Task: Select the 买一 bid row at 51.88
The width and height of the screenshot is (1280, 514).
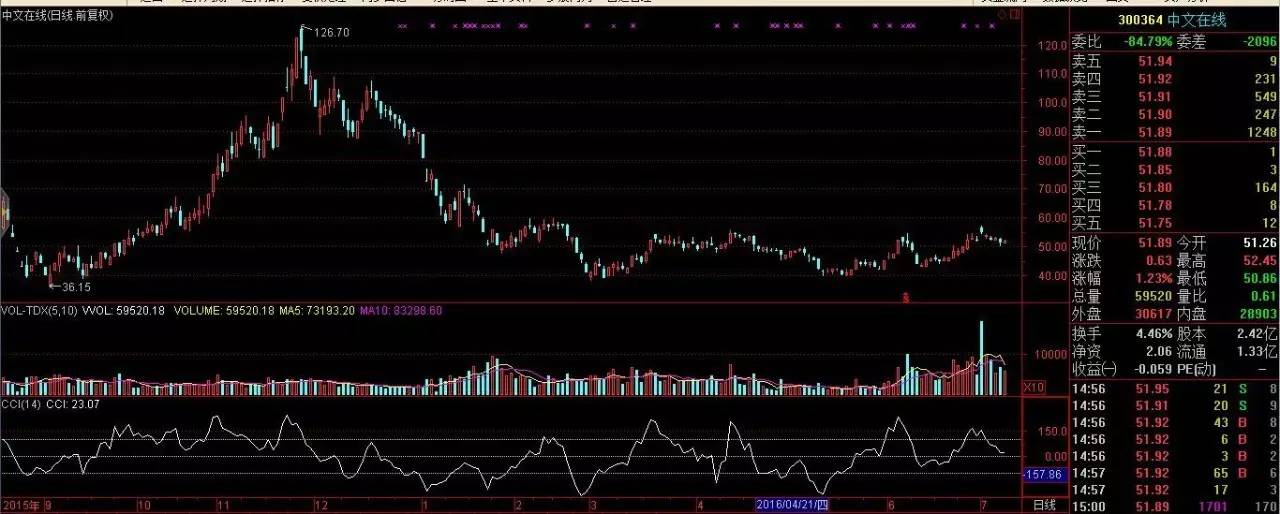Action: pyautogui.click(x=1175, y=151)
